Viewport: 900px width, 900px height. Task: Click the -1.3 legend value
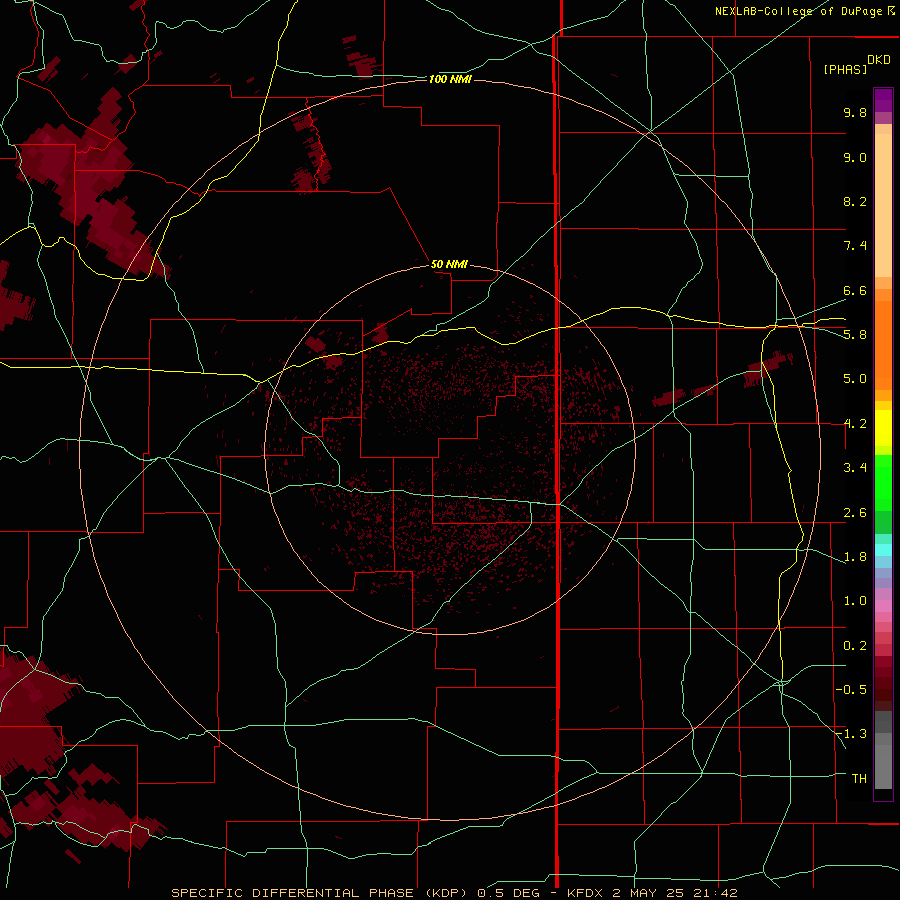click(852, 734)
